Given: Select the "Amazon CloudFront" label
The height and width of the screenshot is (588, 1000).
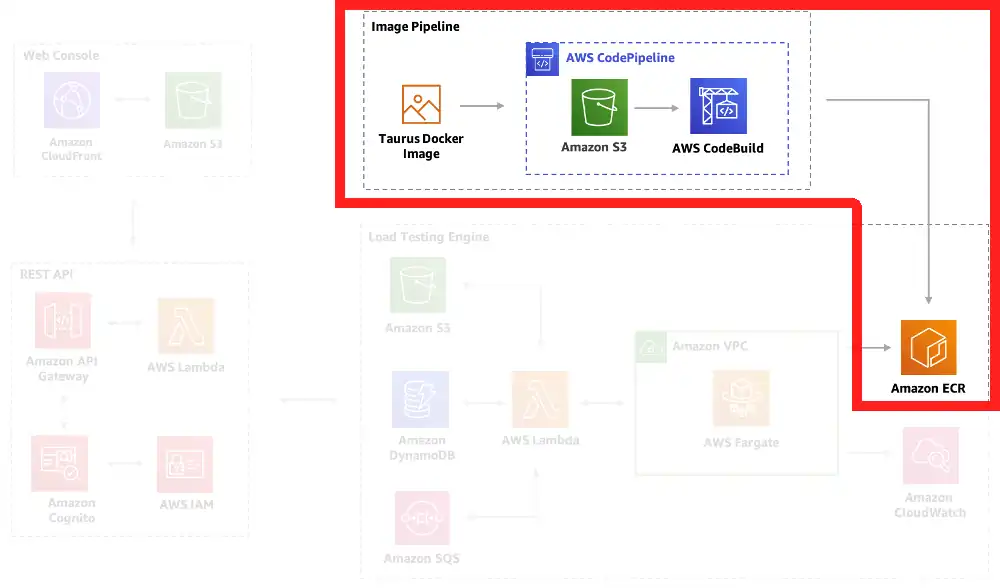Looking at the screenshot, I should pyautogui.click(x=71, y=149).
